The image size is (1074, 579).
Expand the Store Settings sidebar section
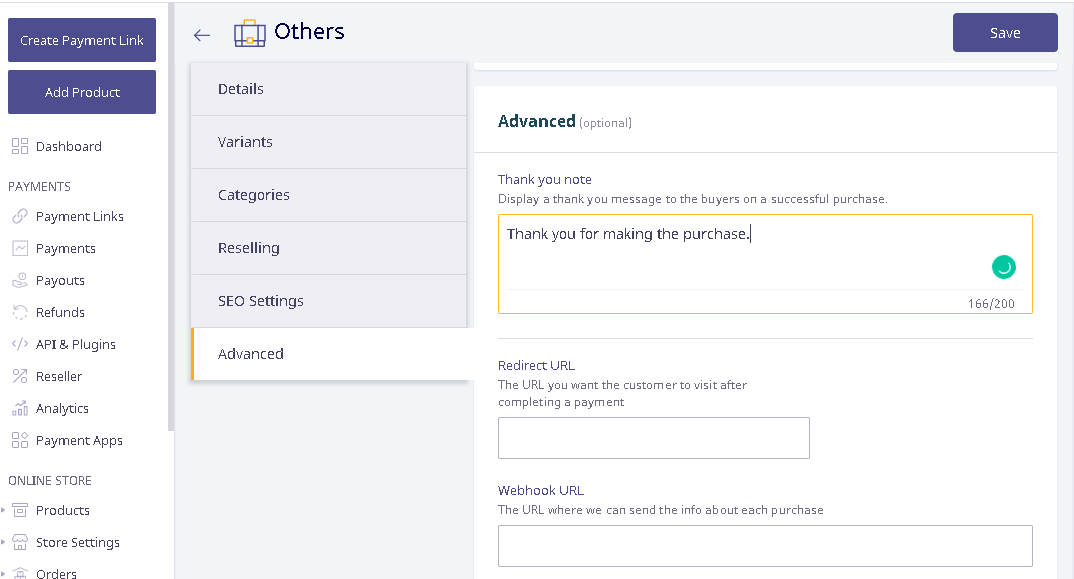(x=3, y=542)
